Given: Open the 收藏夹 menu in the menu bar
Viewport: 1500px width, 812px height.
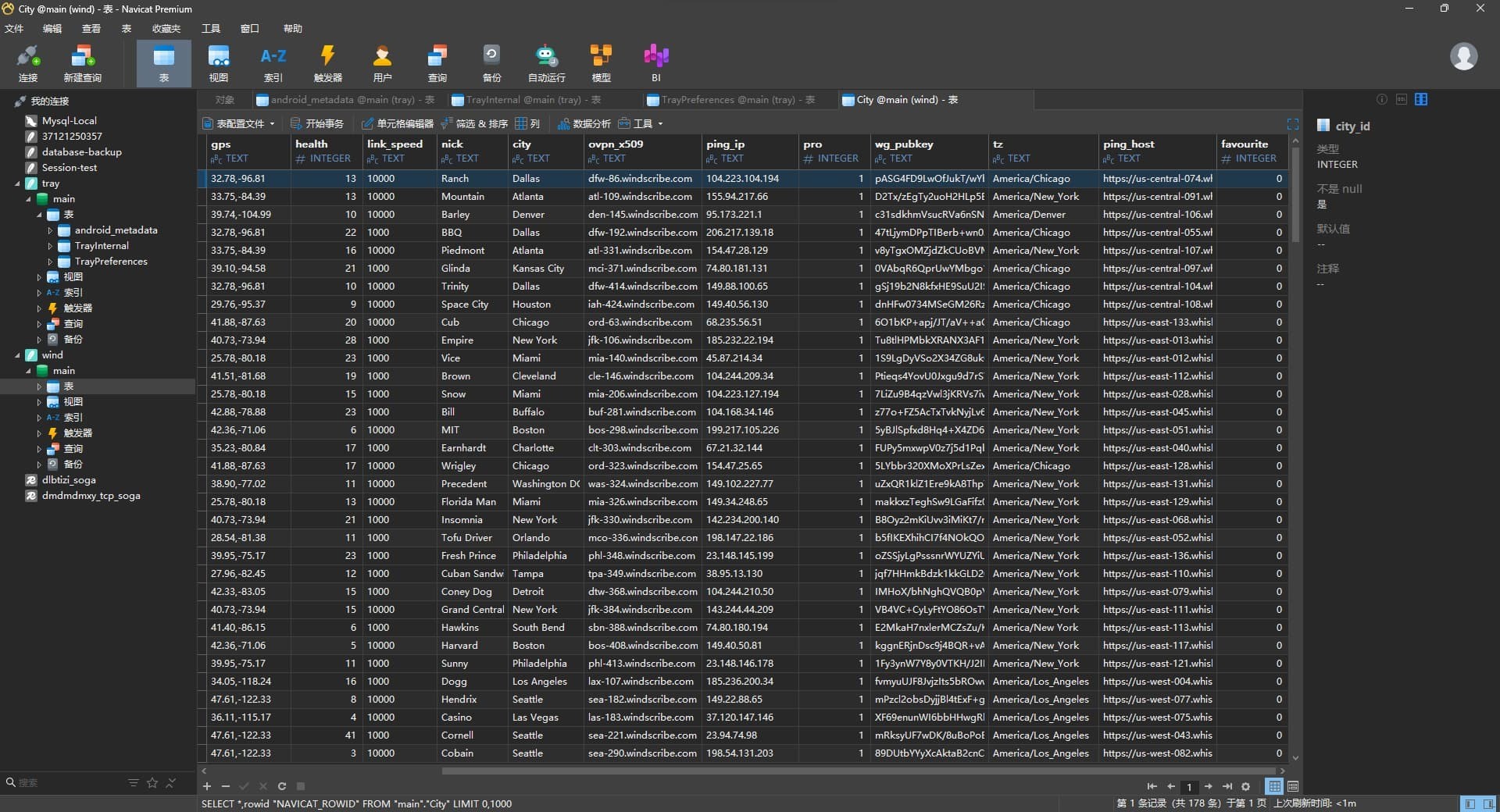Looking at the screenshot, I should click(166, 29).
